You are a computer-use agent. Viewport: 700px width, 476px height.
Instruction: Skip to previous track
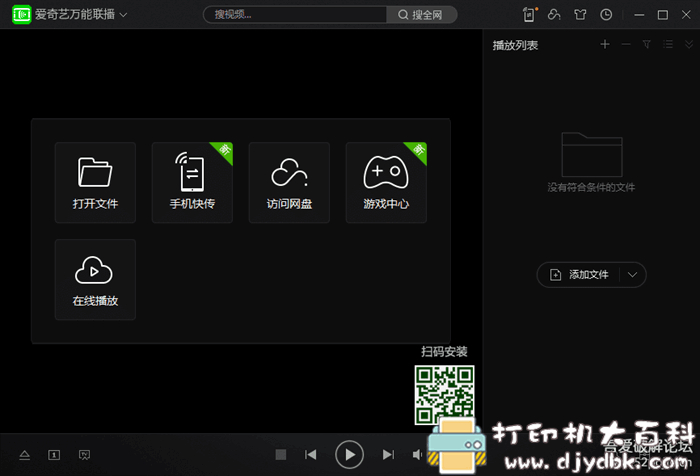coord(311,455)
